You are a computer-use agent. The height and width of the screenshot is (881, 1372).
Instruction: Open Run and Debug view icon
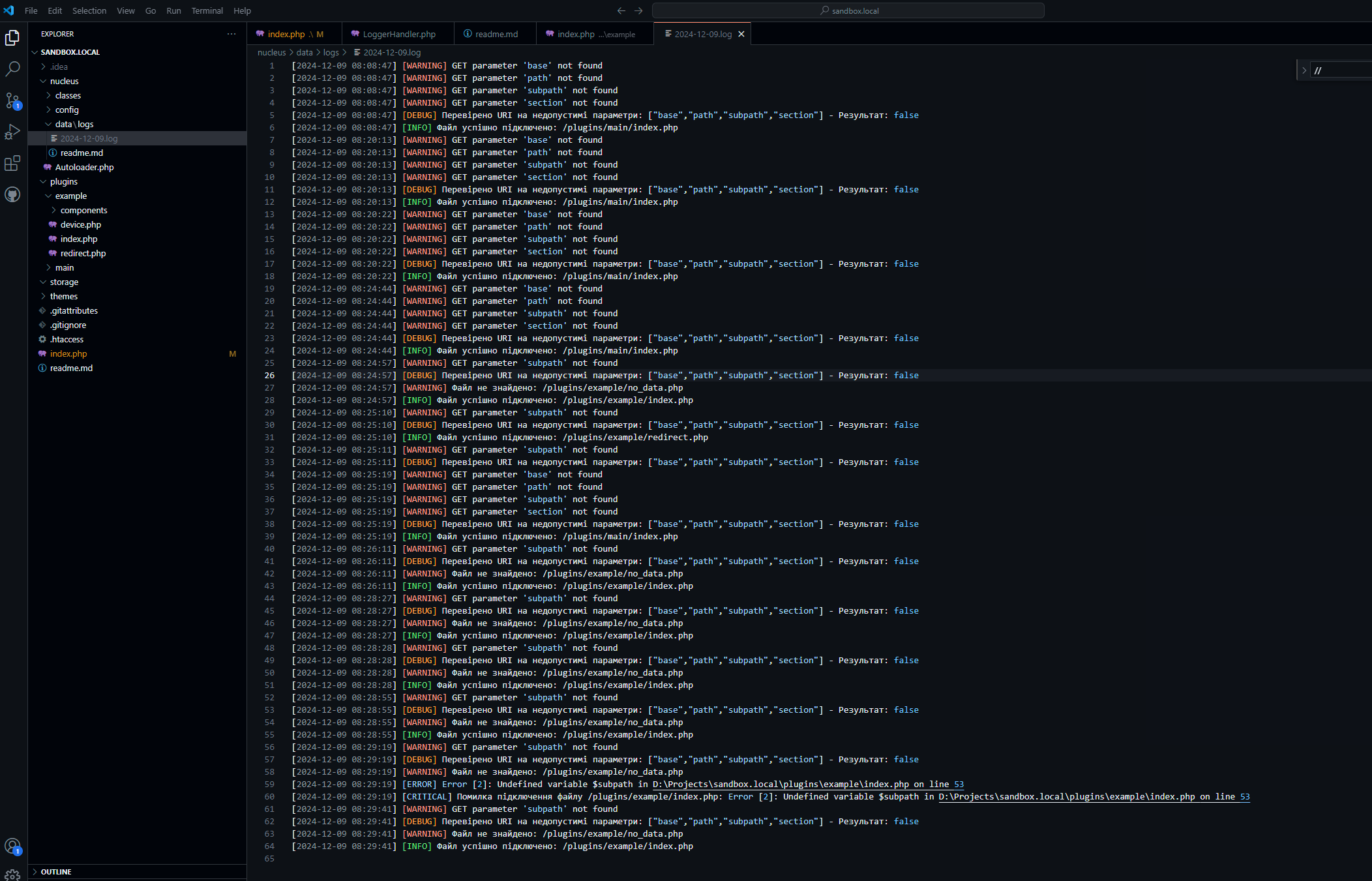tap(12, 132)
